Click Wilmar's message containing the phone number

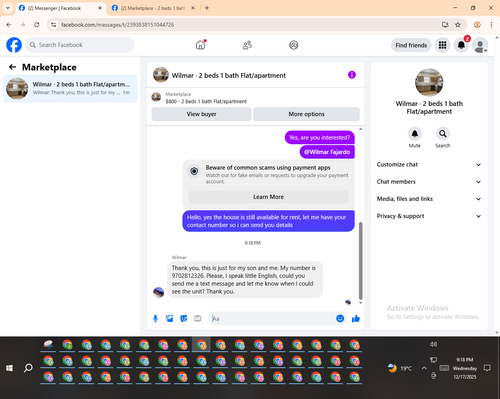pos(245,280)
